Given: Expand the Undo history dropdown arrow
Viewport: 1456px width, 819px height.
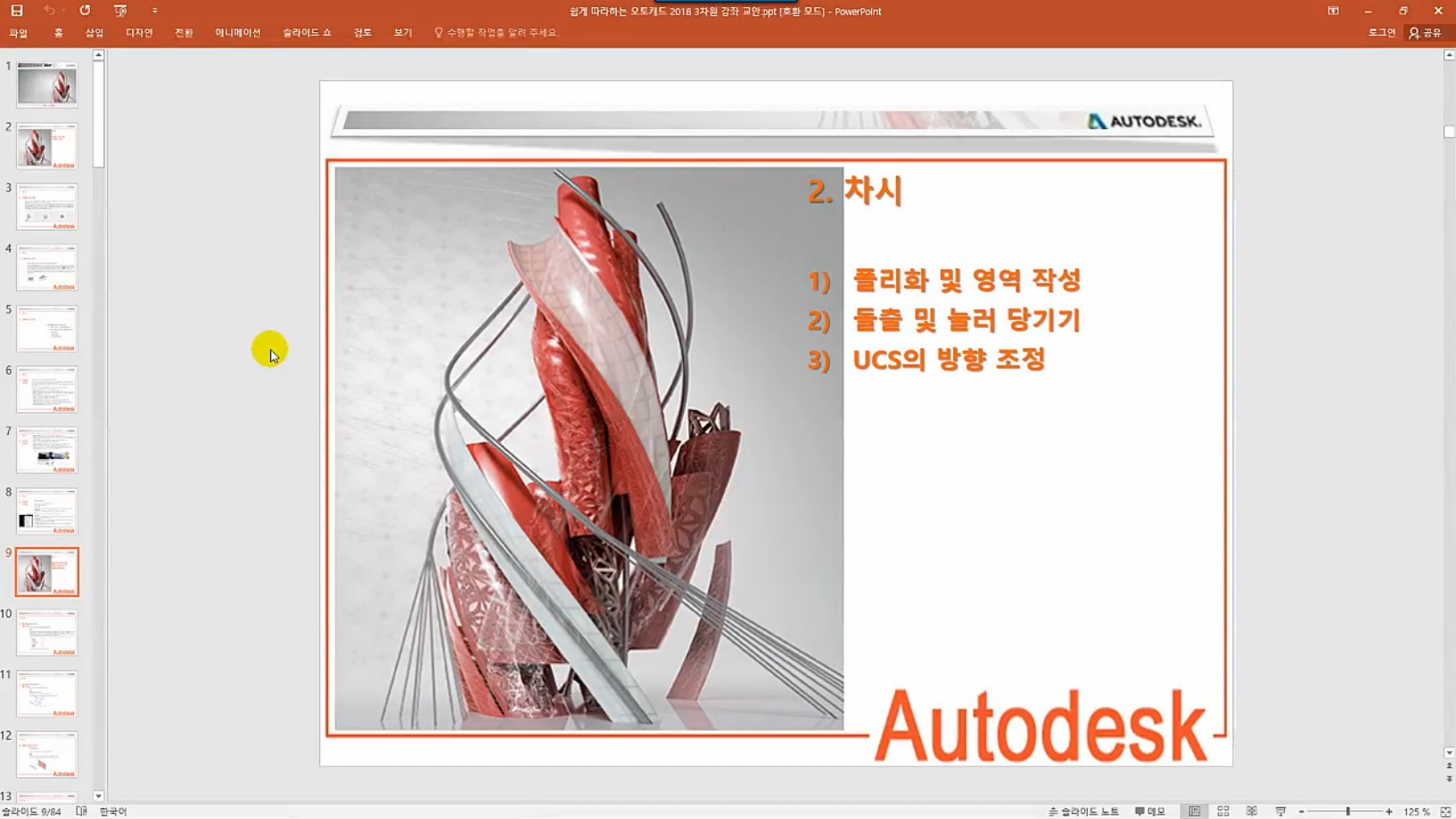Looking at the screenshot, I should [x=63, y=11].
